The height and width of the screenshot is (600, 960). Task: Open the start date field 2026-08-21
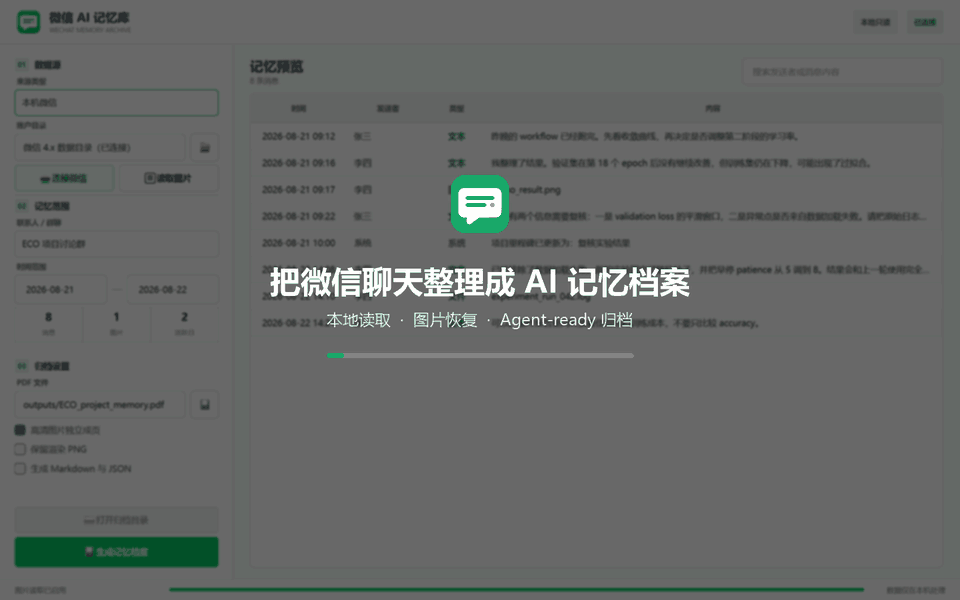[61, 290]
